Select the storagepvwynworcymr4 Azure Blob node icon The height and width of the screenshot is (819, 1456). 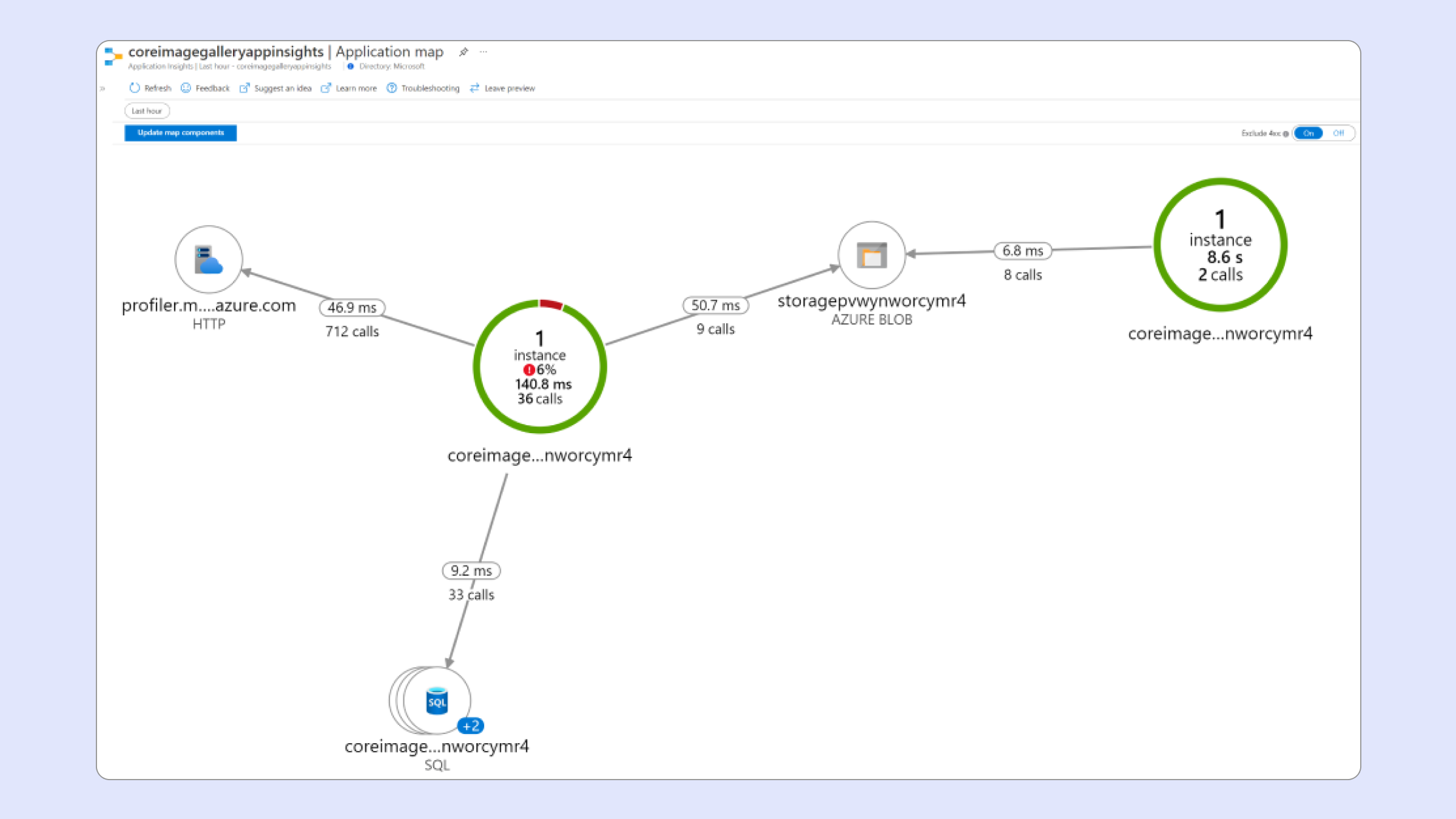(872, 255)
